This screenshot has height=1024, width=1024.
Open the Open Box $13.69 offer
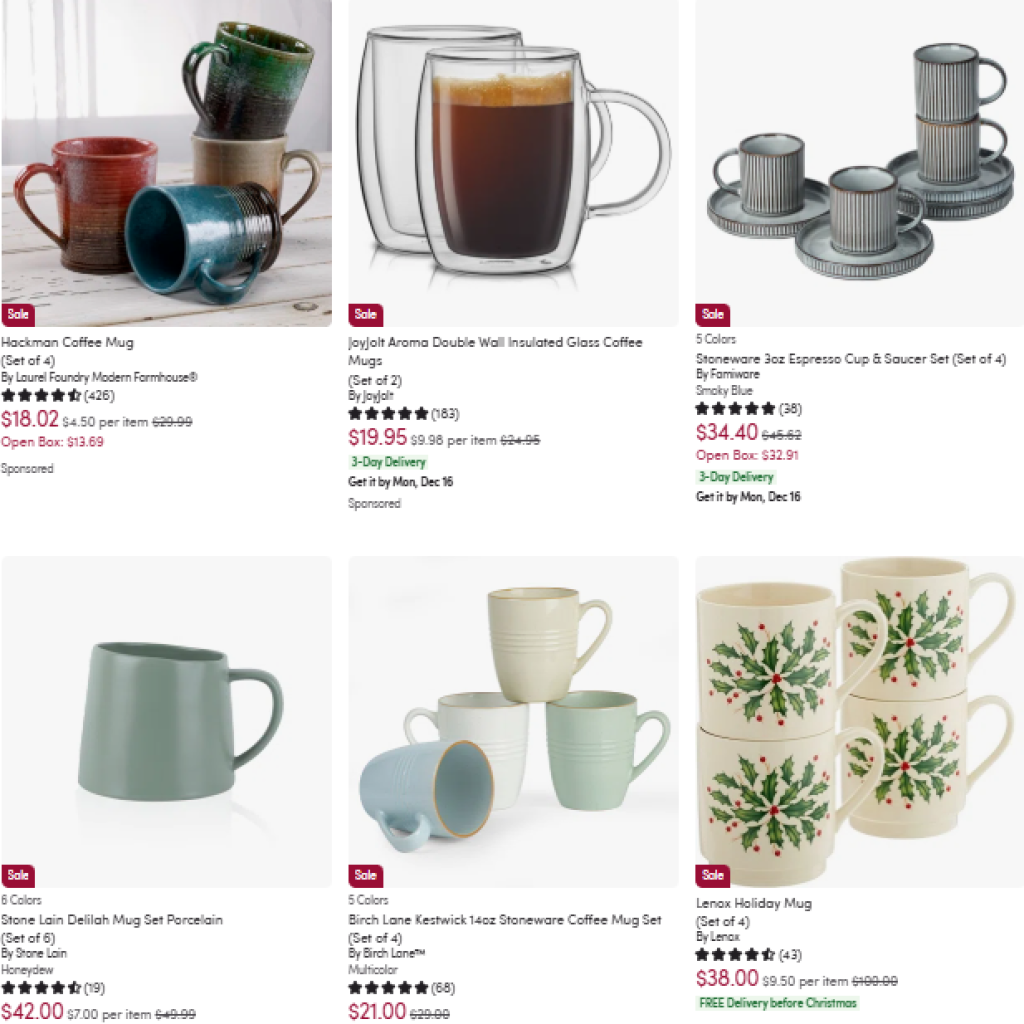[x=52, y=442]
